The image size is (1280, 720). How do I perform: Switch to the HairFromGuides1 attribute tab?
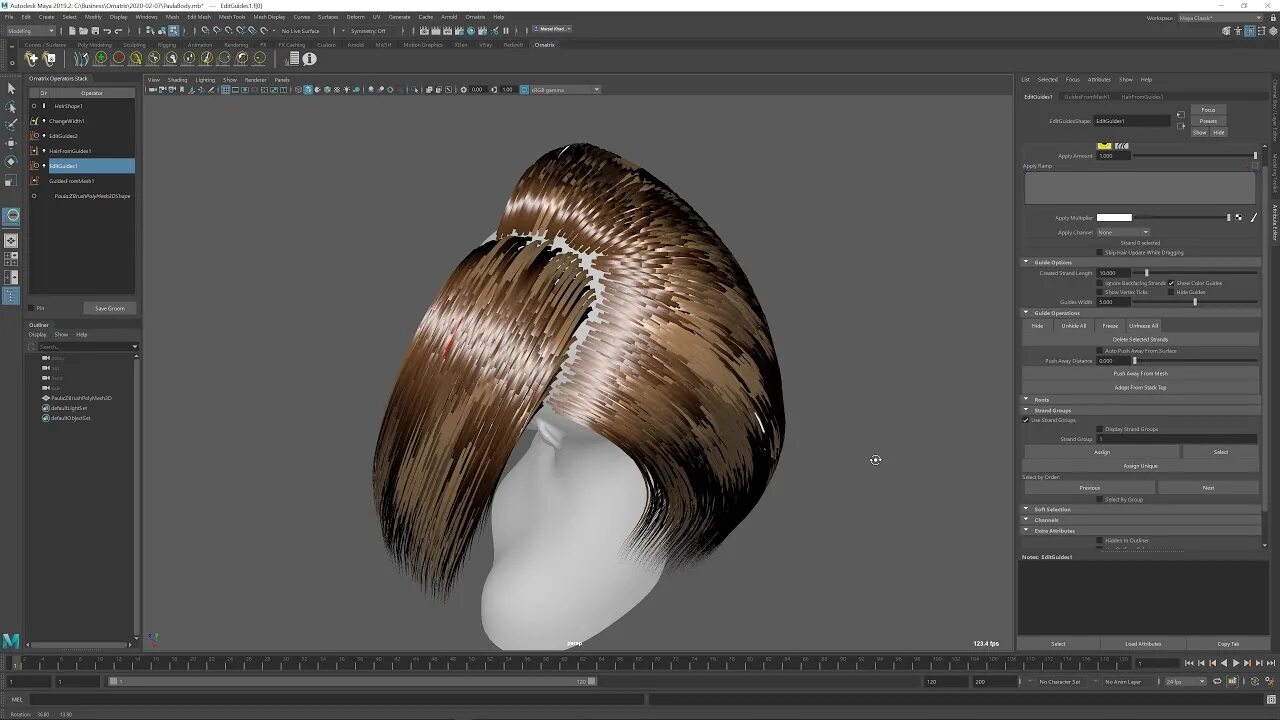point(1141,97)
